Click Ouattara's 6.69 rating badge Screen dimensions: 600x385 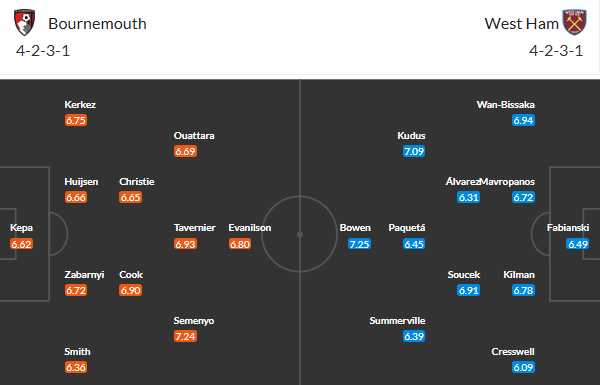click(x=185, y=151)
